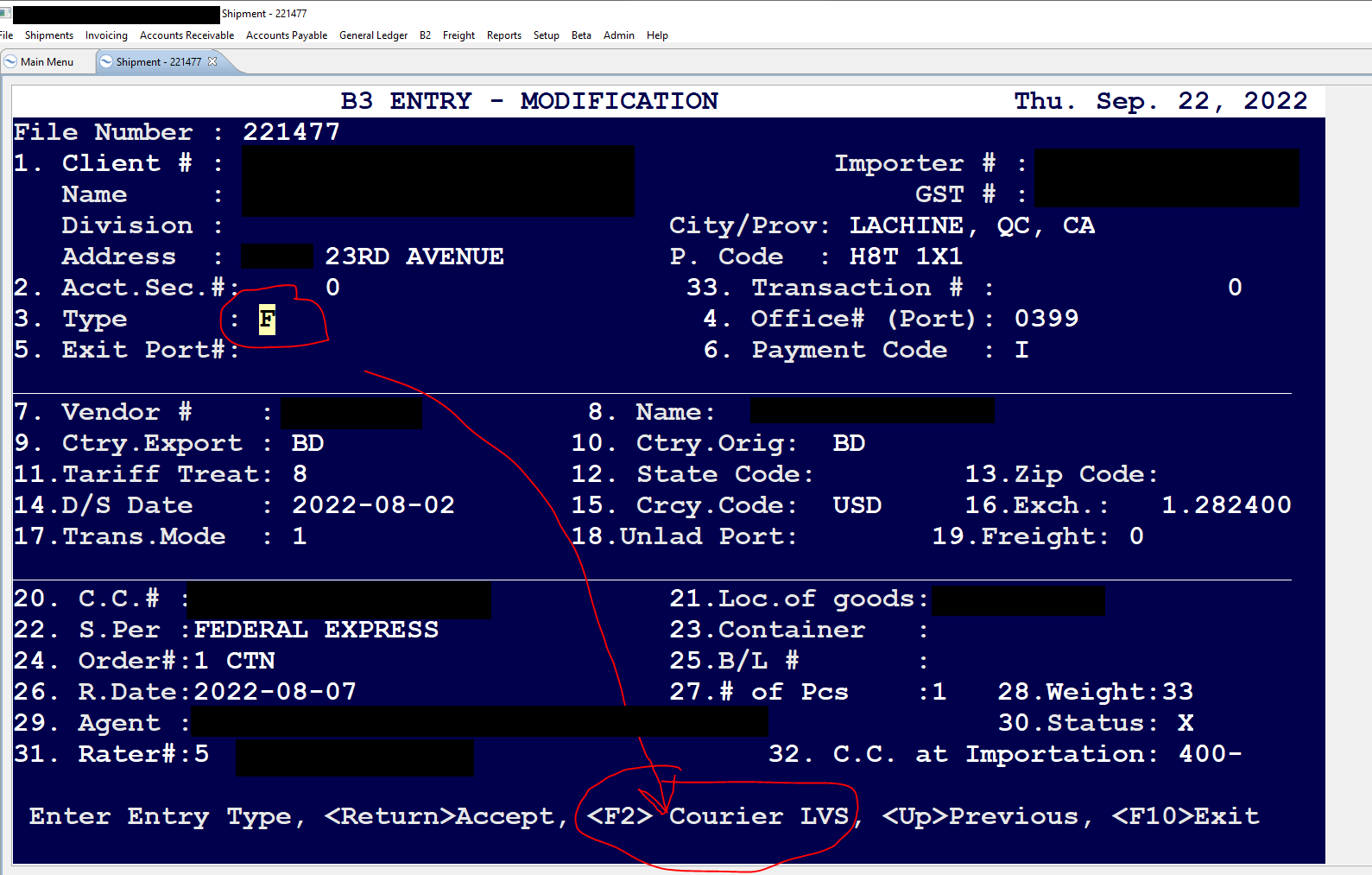This screenshot has width=1372, height=875.
Task: Click the B3 ENTRY - MODIFICATION heading
Action: click(529, 101)
